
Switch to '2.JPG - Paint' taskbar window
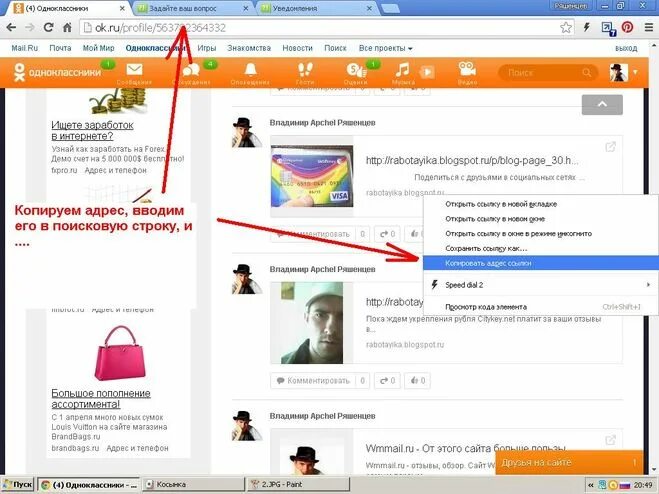tap(299, 485)
